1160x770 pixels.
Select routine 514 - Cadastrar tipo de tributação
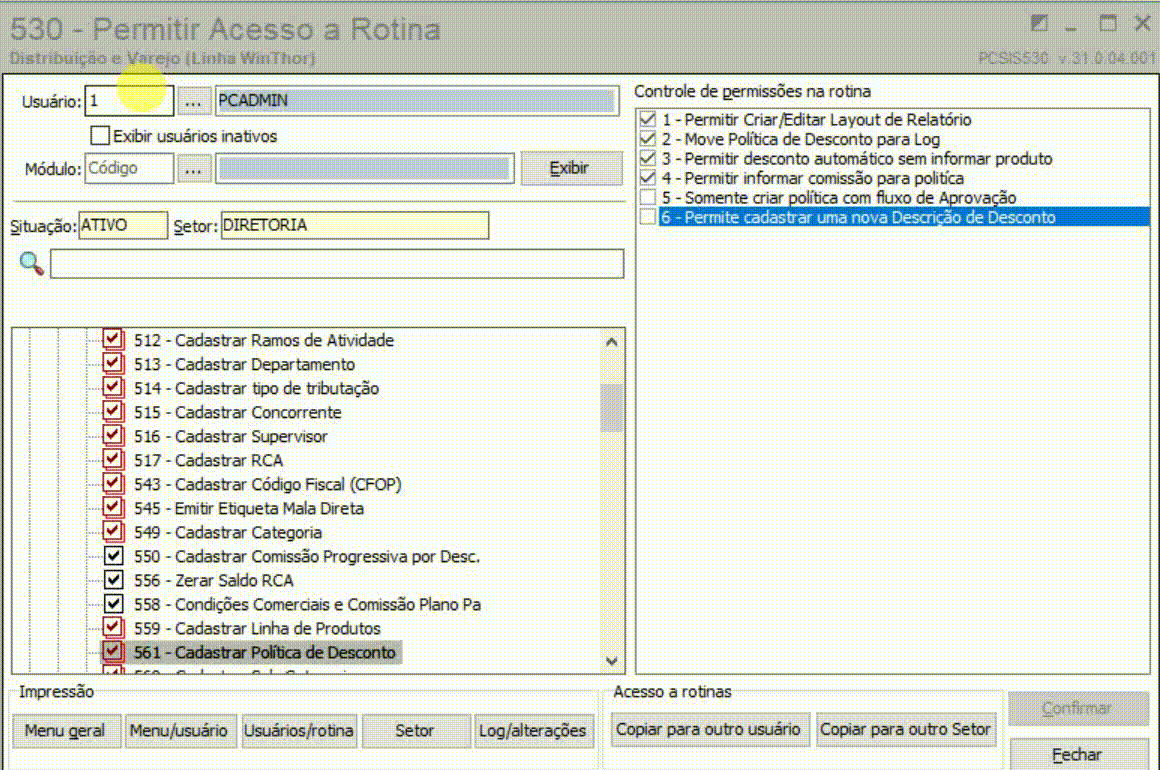point(257,388)
